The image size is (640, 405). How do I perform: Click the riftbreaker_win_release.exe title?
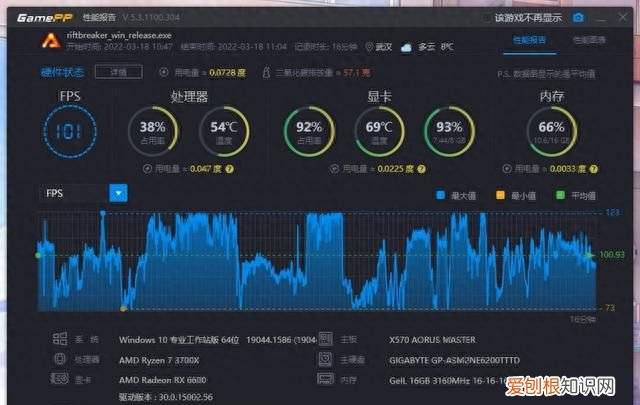[x=119, y=36]
